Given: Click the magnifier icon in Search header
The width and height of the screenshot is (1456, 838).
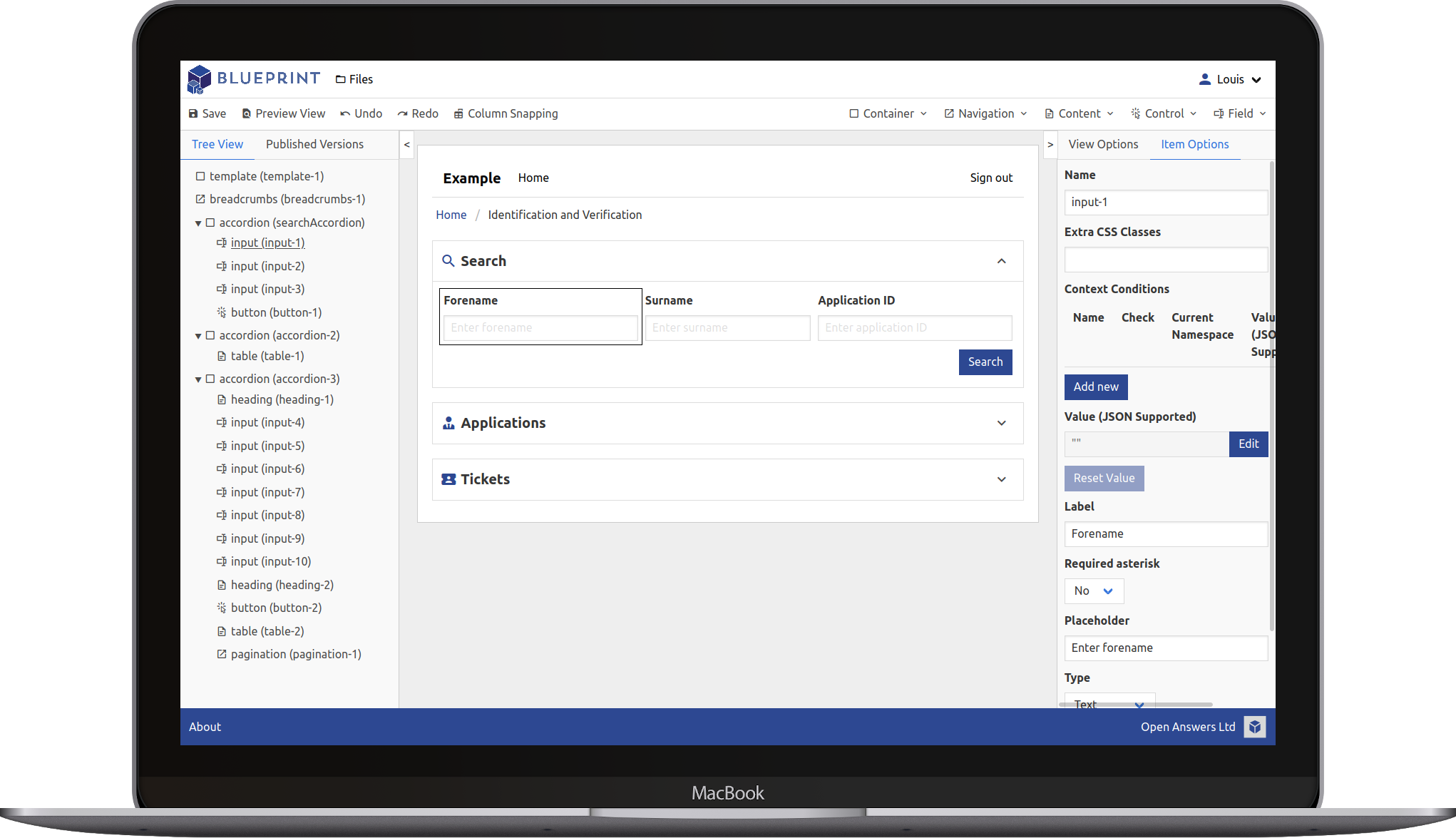Looking at the screenshot, I should 448,261.
